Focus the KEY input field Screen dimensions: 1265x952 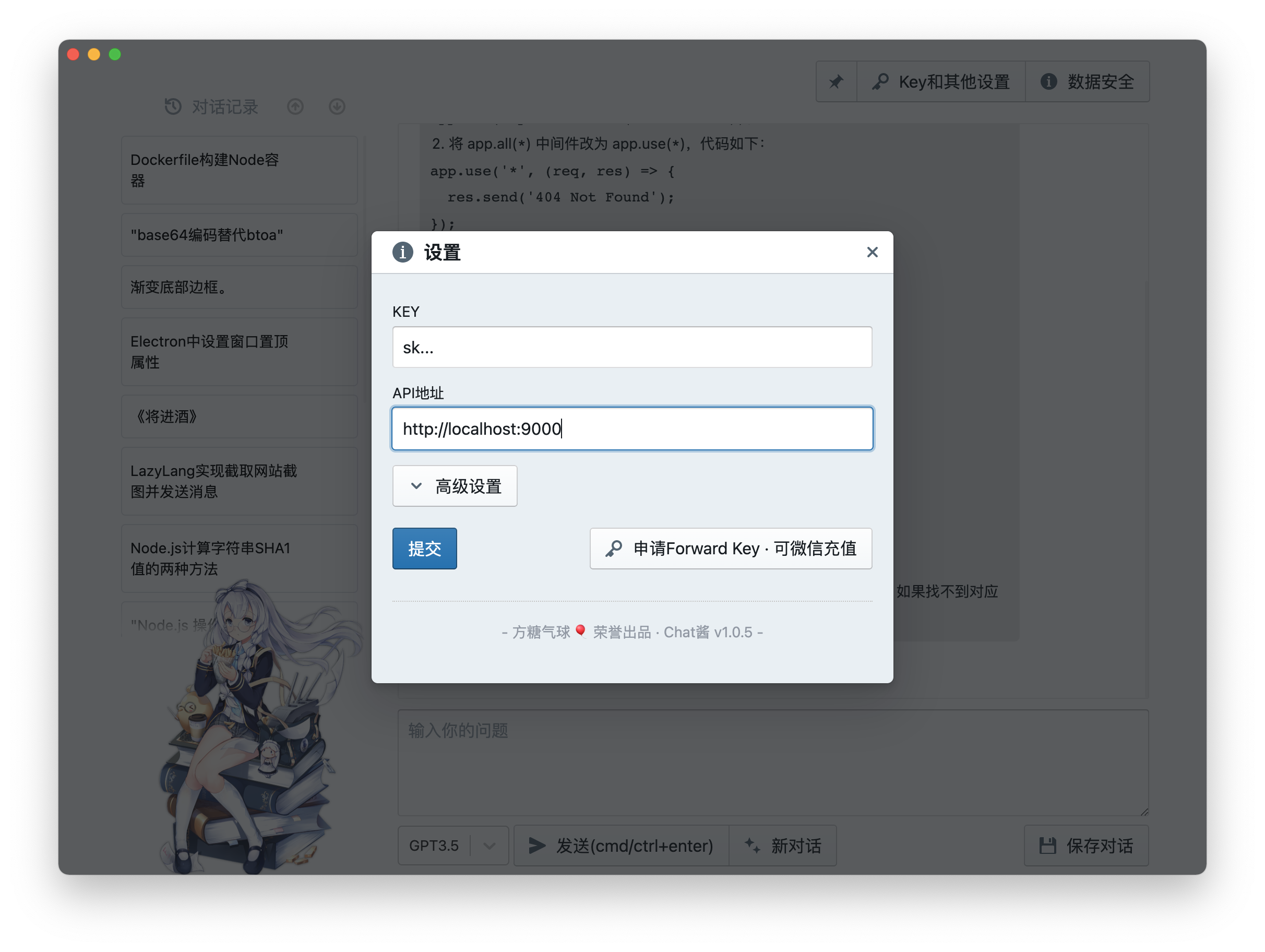[632, 347]
